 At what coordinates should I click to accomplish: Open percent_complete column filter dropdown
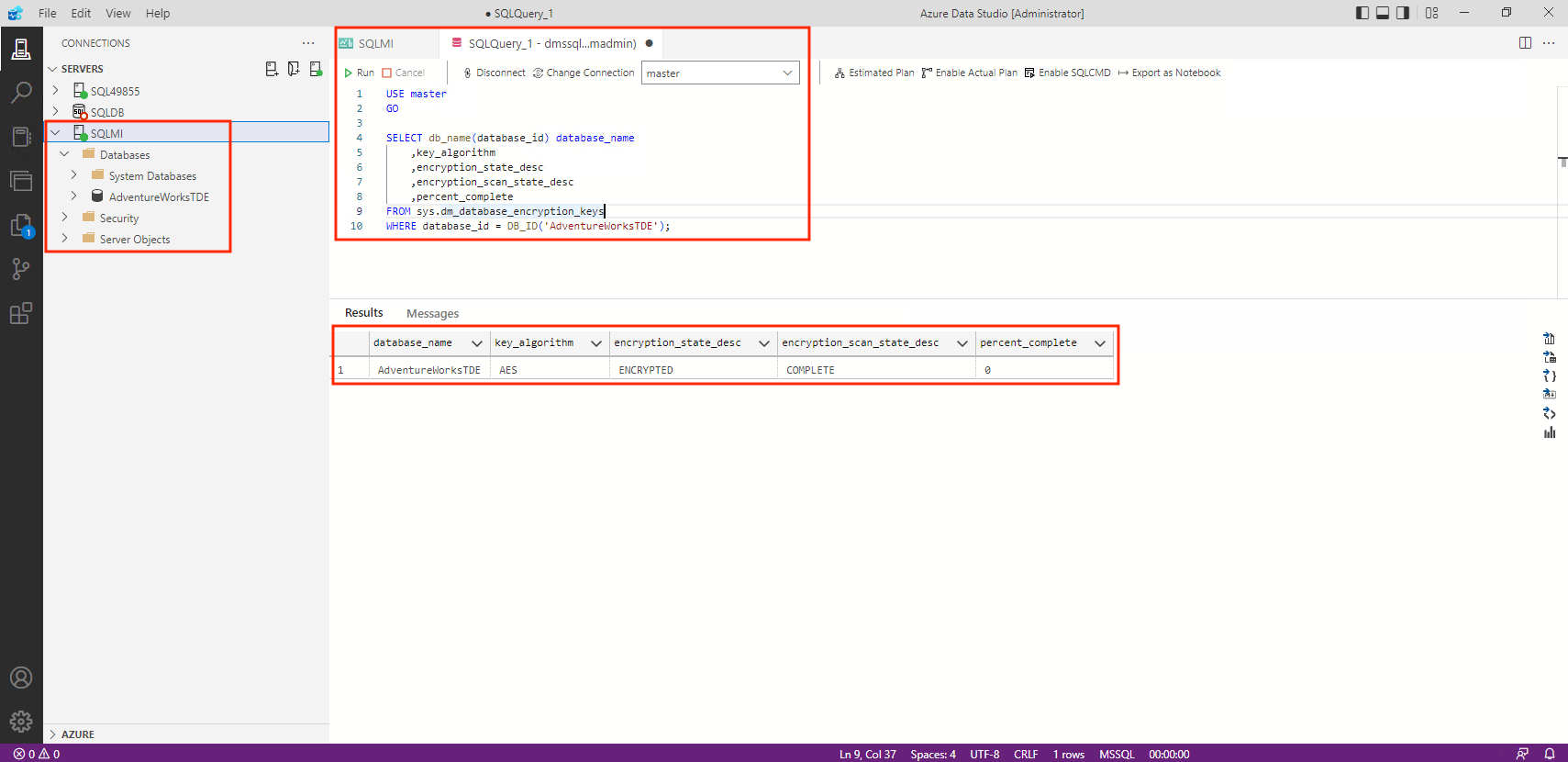click(x=1099, y=343)
